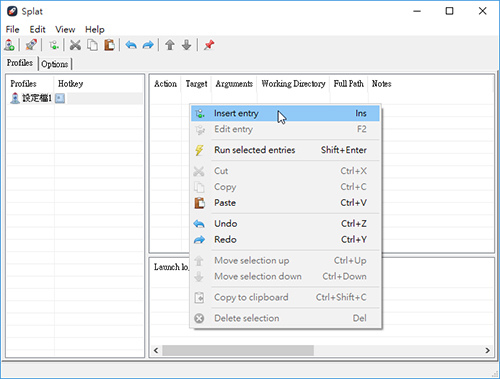Open the View menu
This screenshot has height=379, width=500.
coord(65,29)
